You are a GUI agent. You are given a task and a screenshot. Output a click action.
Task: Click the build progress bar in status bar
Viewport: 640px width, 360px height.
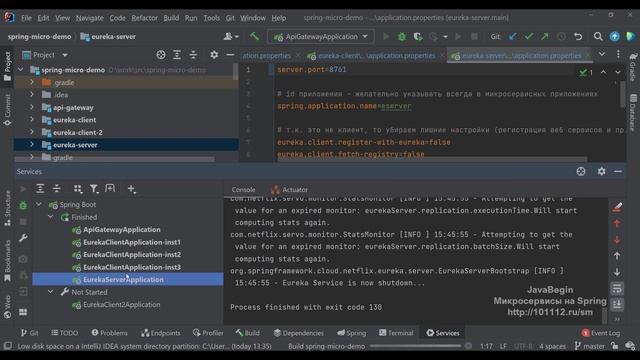(x=416, y=346)
